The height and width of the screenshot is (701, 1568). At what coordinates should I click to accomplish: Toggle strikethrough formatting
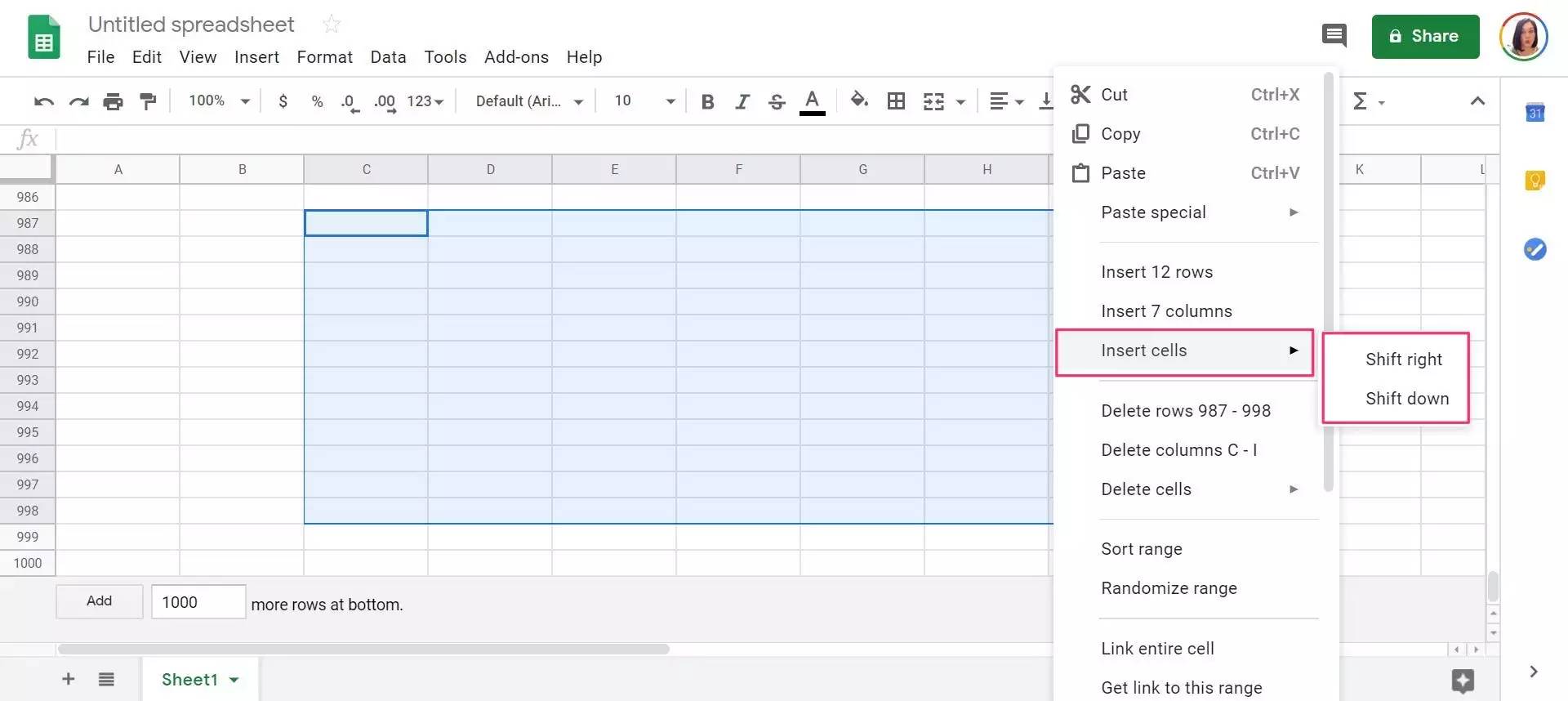pos(777,101)
